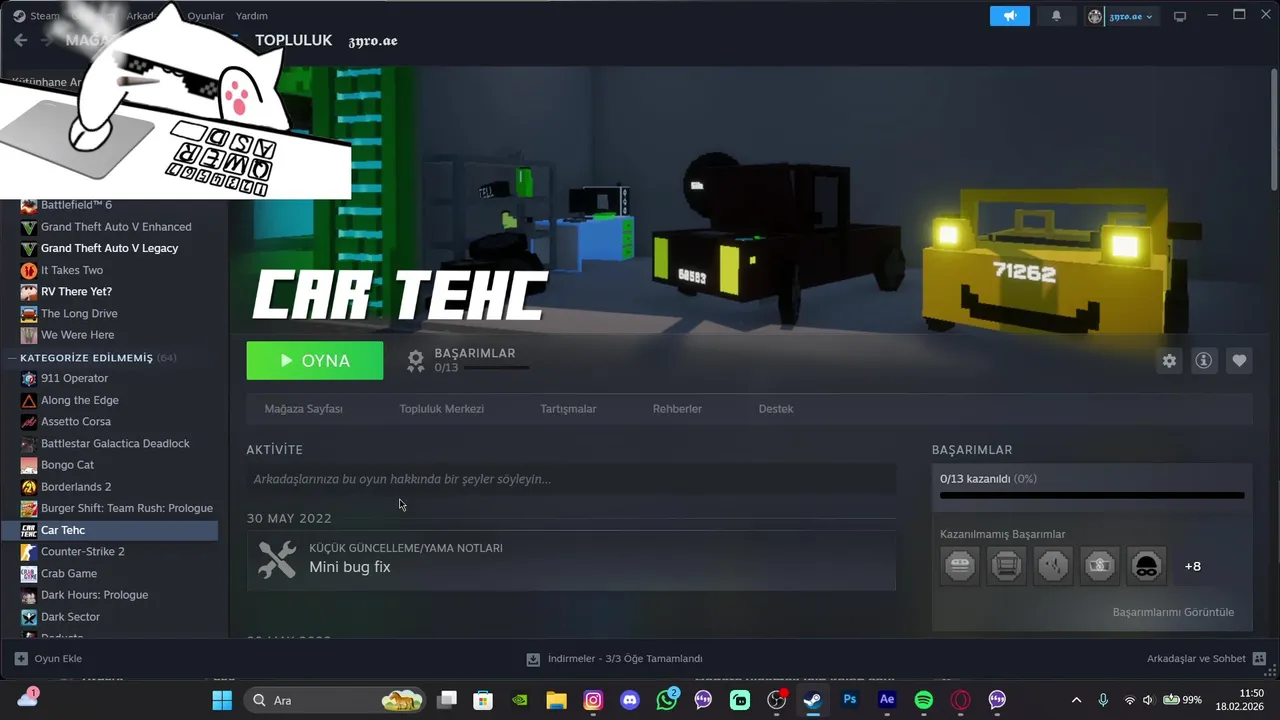1280x720 pixels.
Task: Click the 0/13 achievement progress bar
Action: click(x=1092, y=495)
